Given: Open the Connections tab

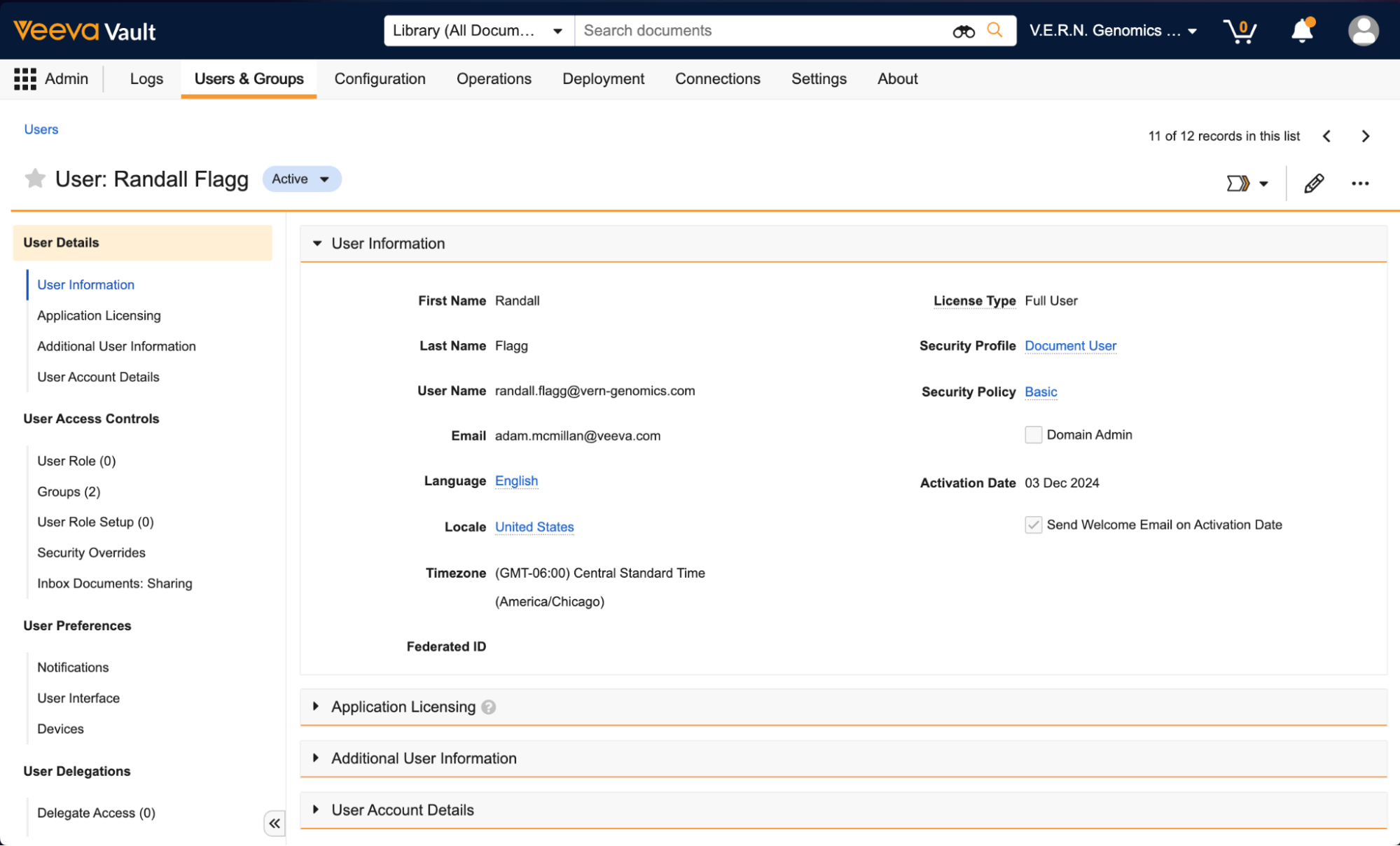Looking at the screenshot, I should 717,79.
